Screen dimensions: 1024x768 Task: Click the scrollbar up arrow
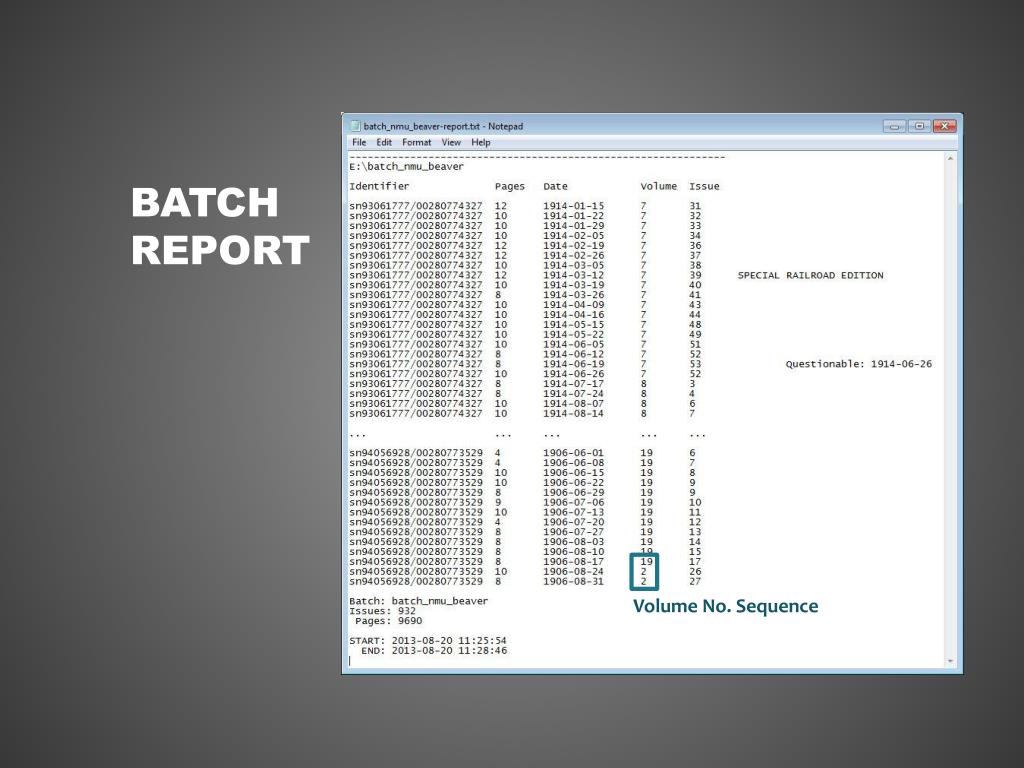tap(950, 159)
